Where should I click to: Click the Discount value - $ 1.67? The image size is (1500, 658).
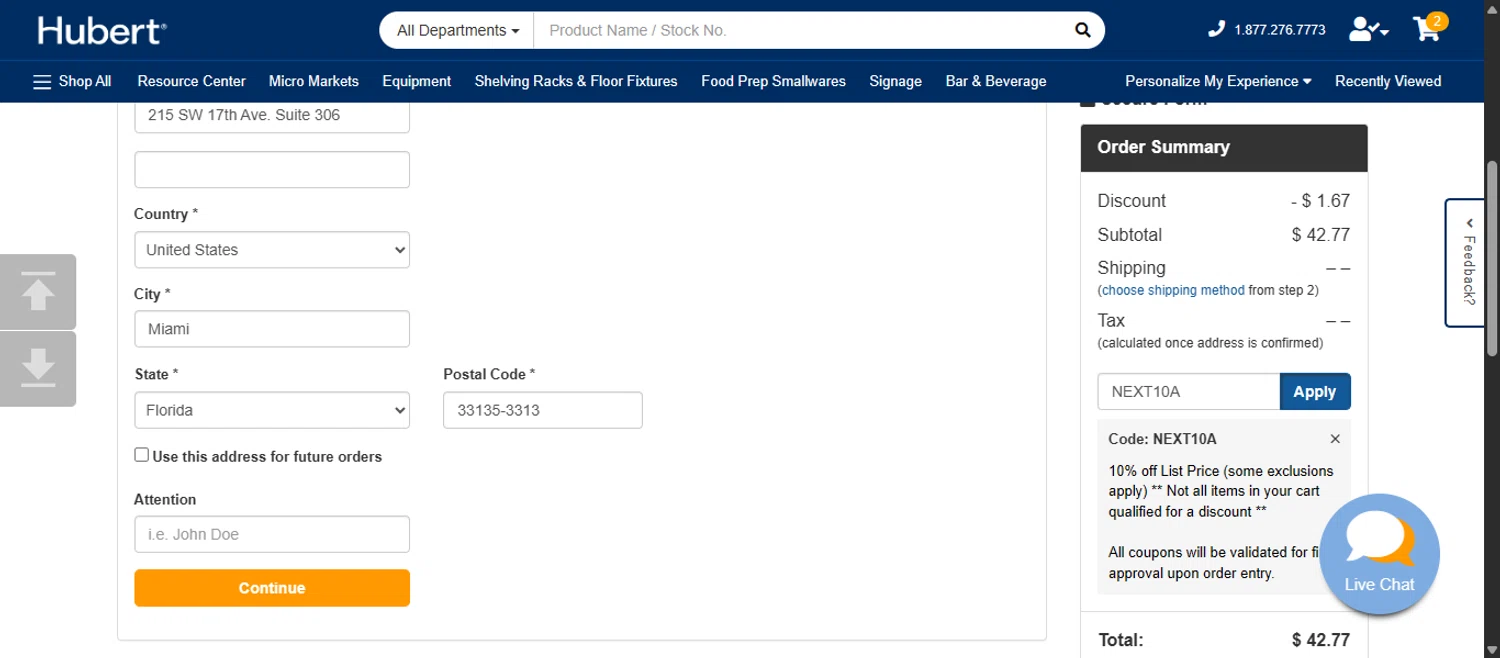click(1320, 201)
